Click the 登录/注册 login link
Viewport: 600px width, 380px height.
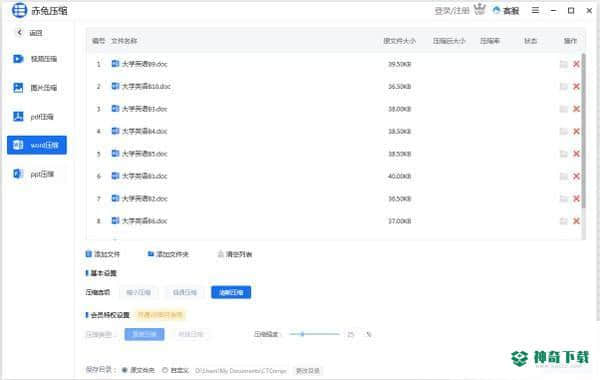[x=452, y=11]
